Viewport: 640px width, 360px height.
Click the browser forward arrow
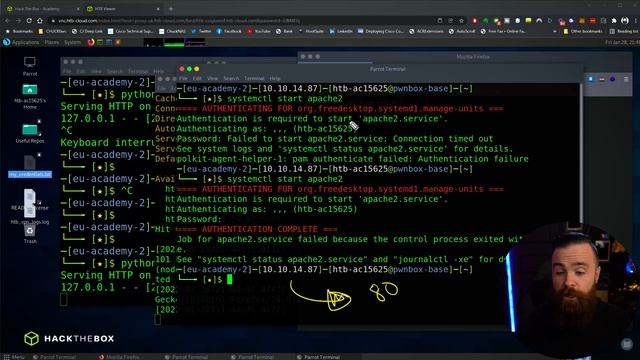(x=18, y=20)
